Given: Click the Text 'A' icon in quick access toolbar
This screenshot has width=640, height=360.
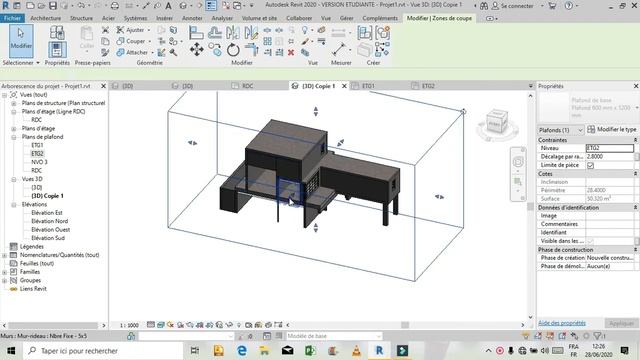Looking at the screenshot, I should (169, 6).
